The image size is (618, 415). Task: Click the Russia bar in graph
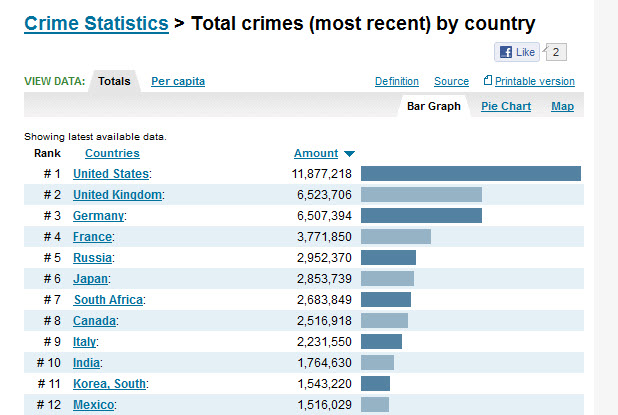(x=388, y=258)
